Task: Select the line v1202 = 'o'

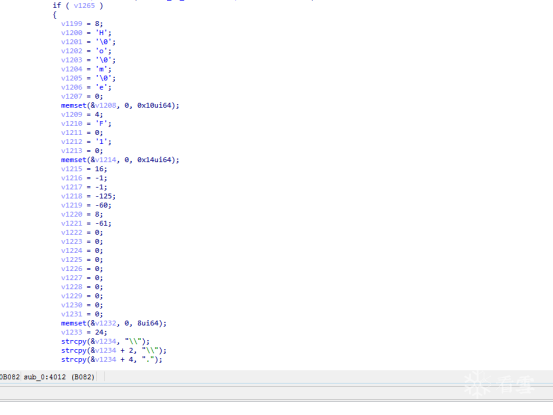Action: coord(86,51)
